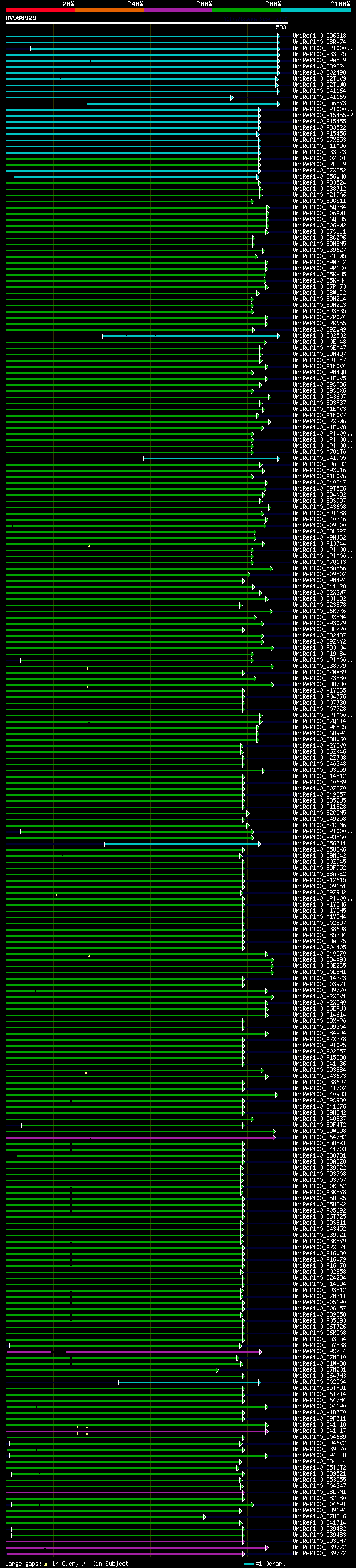Click label UniRef100_Q2TLV9
356x1568 pixels.
click(x=319, y=78)
